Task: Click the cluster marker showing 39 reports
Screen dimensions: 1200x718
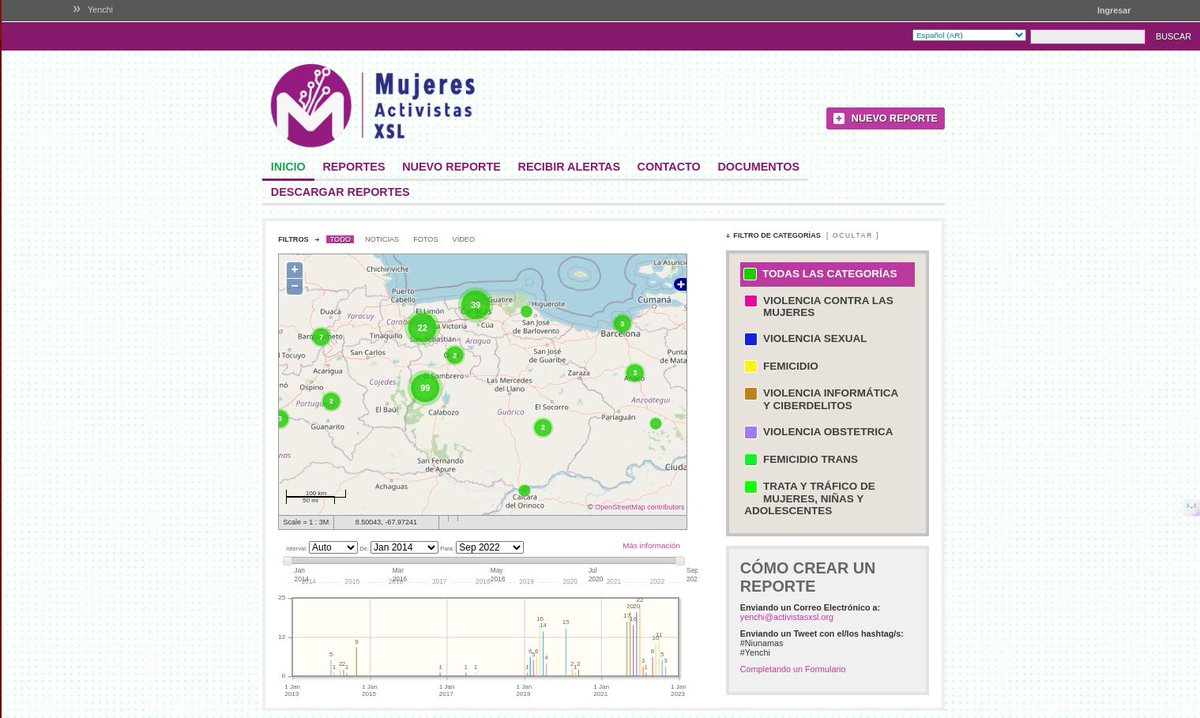Action: click(474, 303)
